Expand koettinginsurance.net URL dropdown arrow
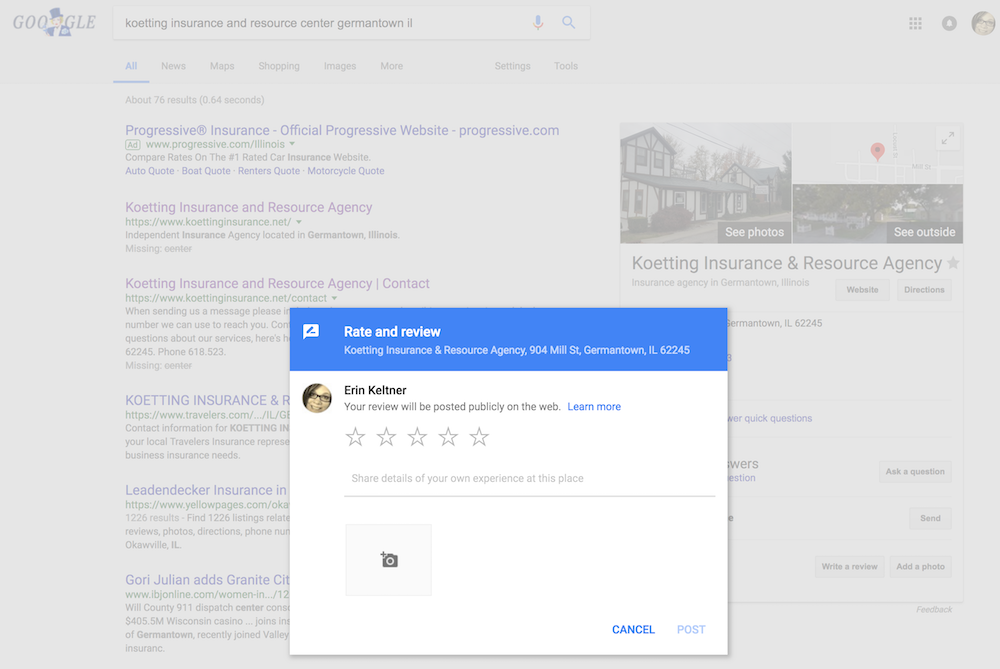Viewport: 1000px width, 669px height. 298,222
